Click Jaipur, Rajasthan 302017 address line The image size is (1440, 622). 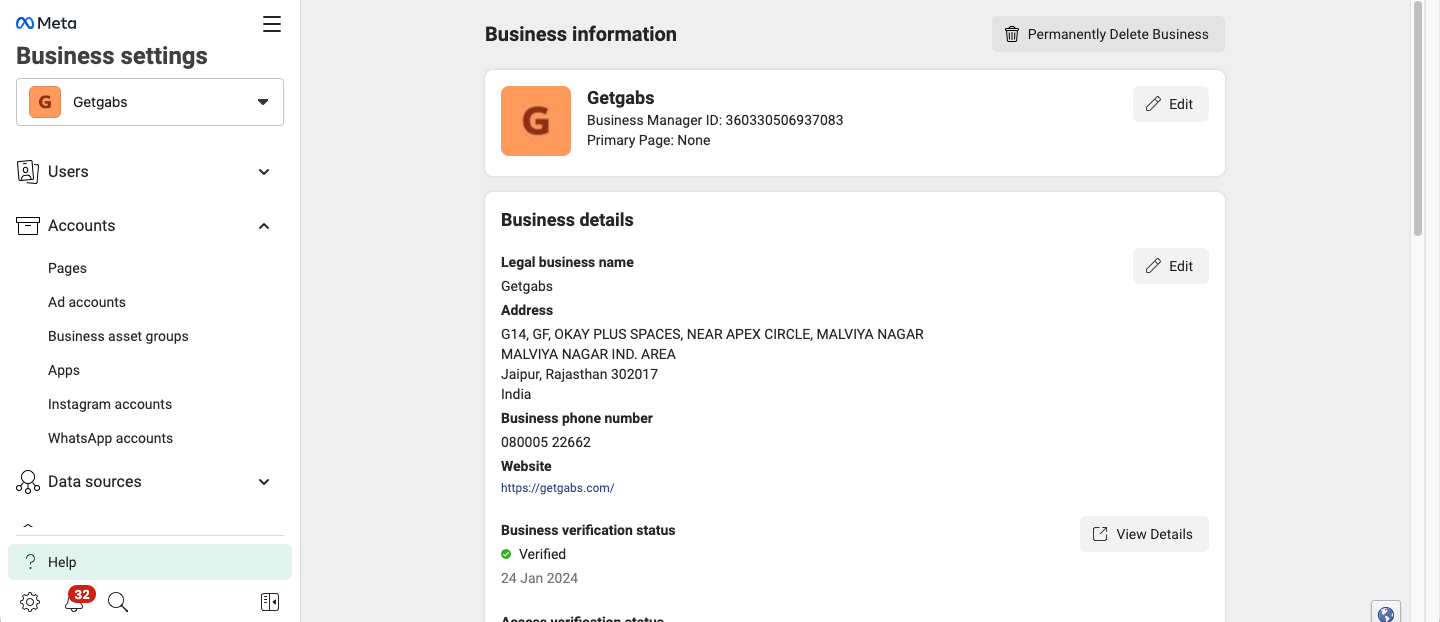click(x=579, y=374)
